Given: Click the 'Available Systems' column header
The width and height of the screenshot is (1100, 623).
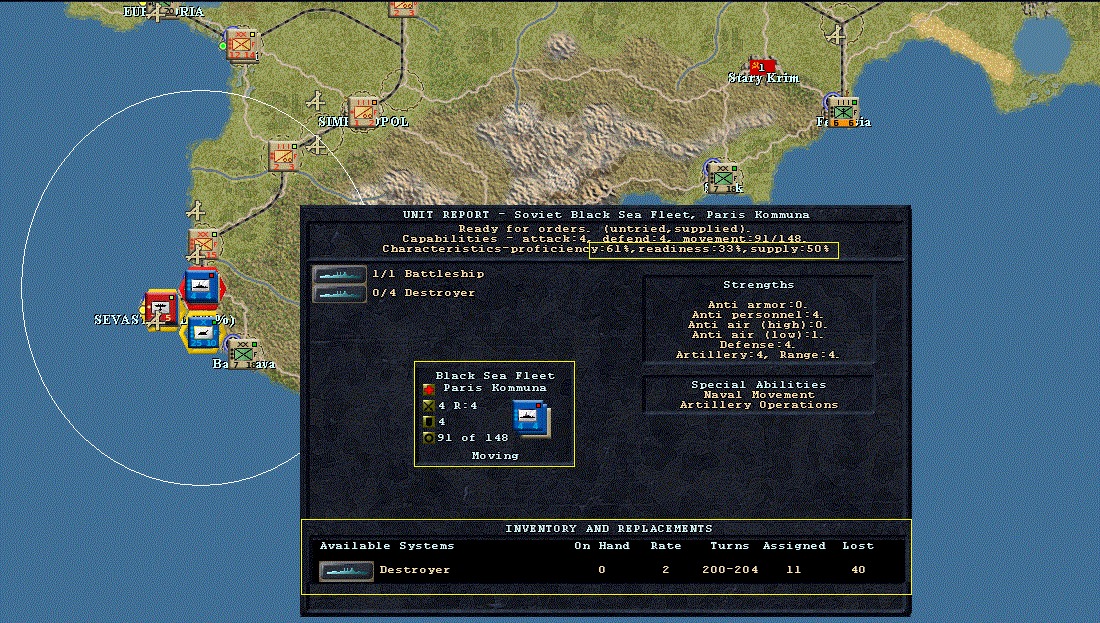Looking at the screenshot, I should tap(387, 546).
